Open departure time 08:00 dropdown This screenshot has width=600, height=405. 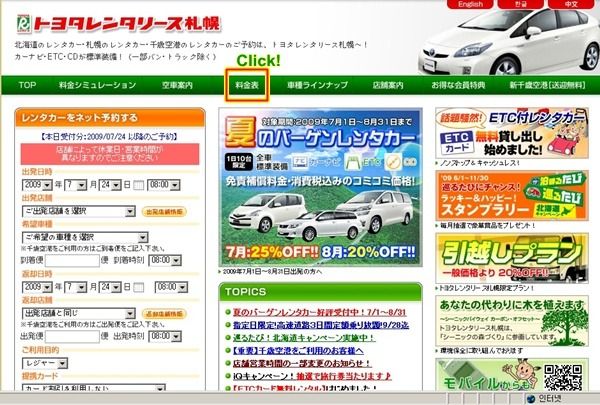point(163,185)
